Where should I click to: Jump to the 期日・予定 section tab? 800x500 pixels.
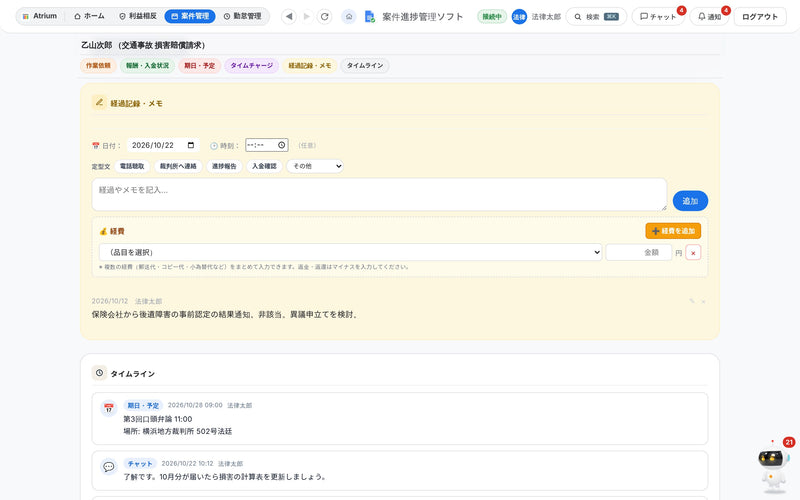click(199, 66)
